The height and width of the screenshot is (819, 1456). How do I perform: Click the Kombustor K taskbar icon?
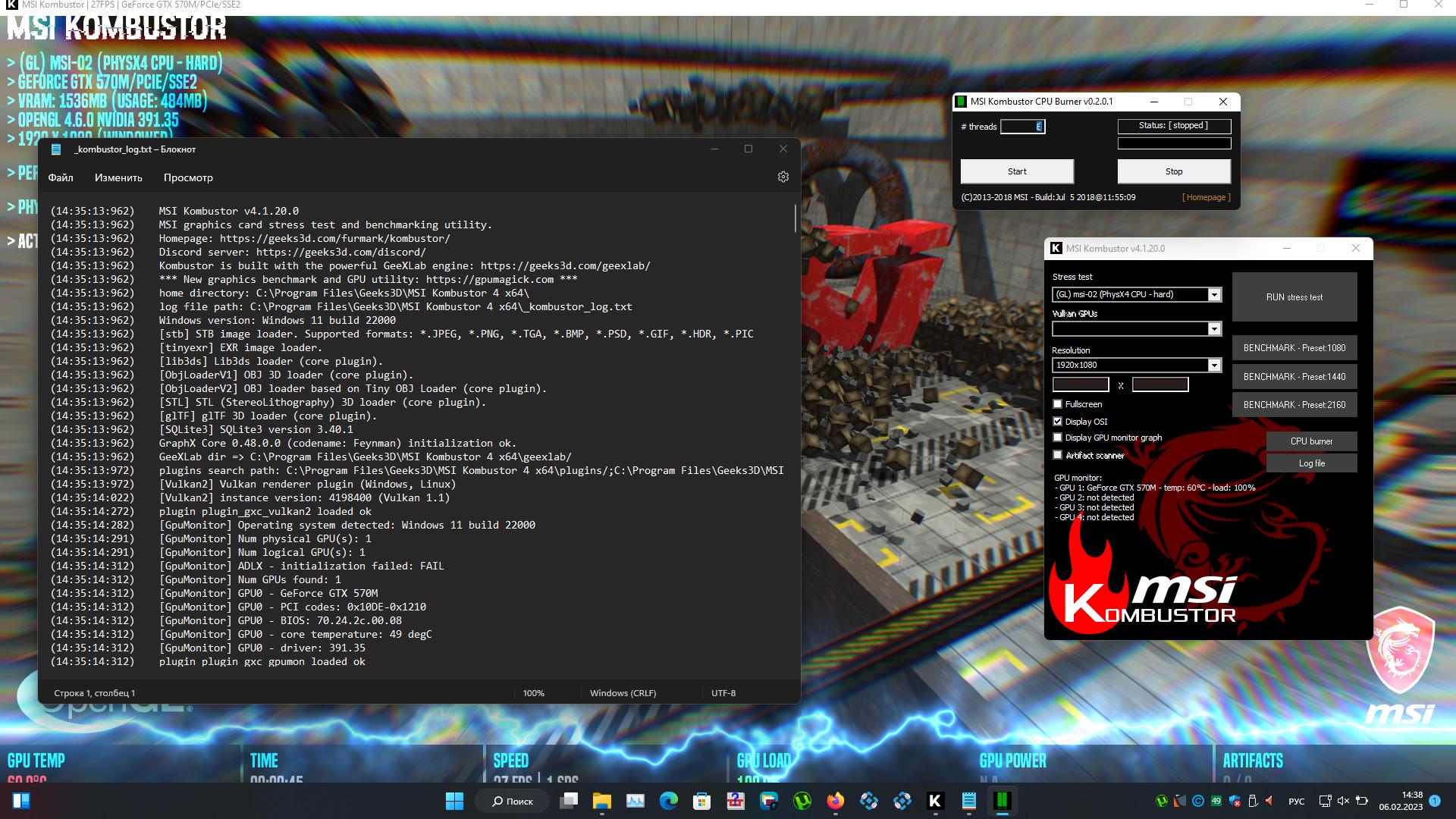pos(935,801)
